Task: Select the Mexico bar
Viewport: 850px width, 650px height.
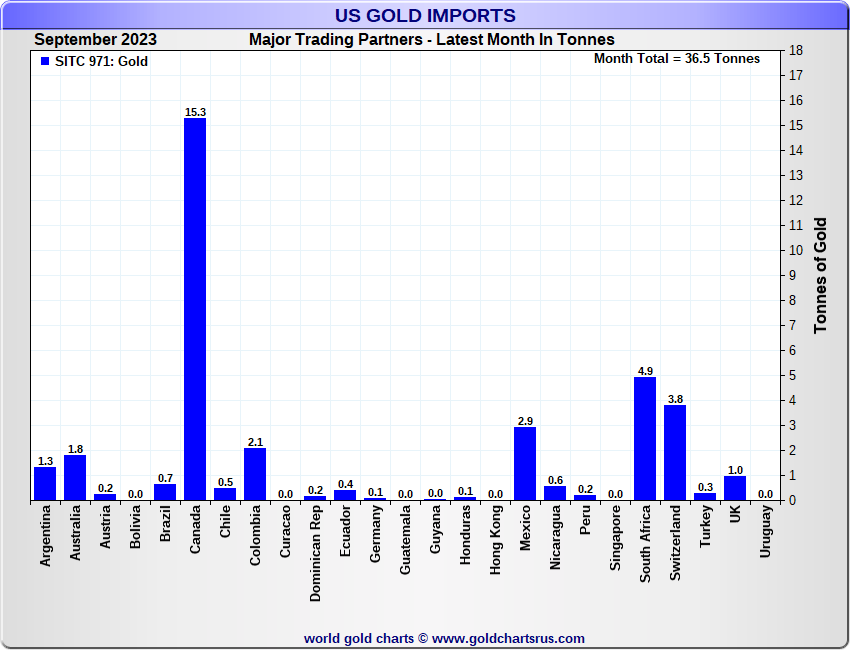Action: tap(525, 463)
